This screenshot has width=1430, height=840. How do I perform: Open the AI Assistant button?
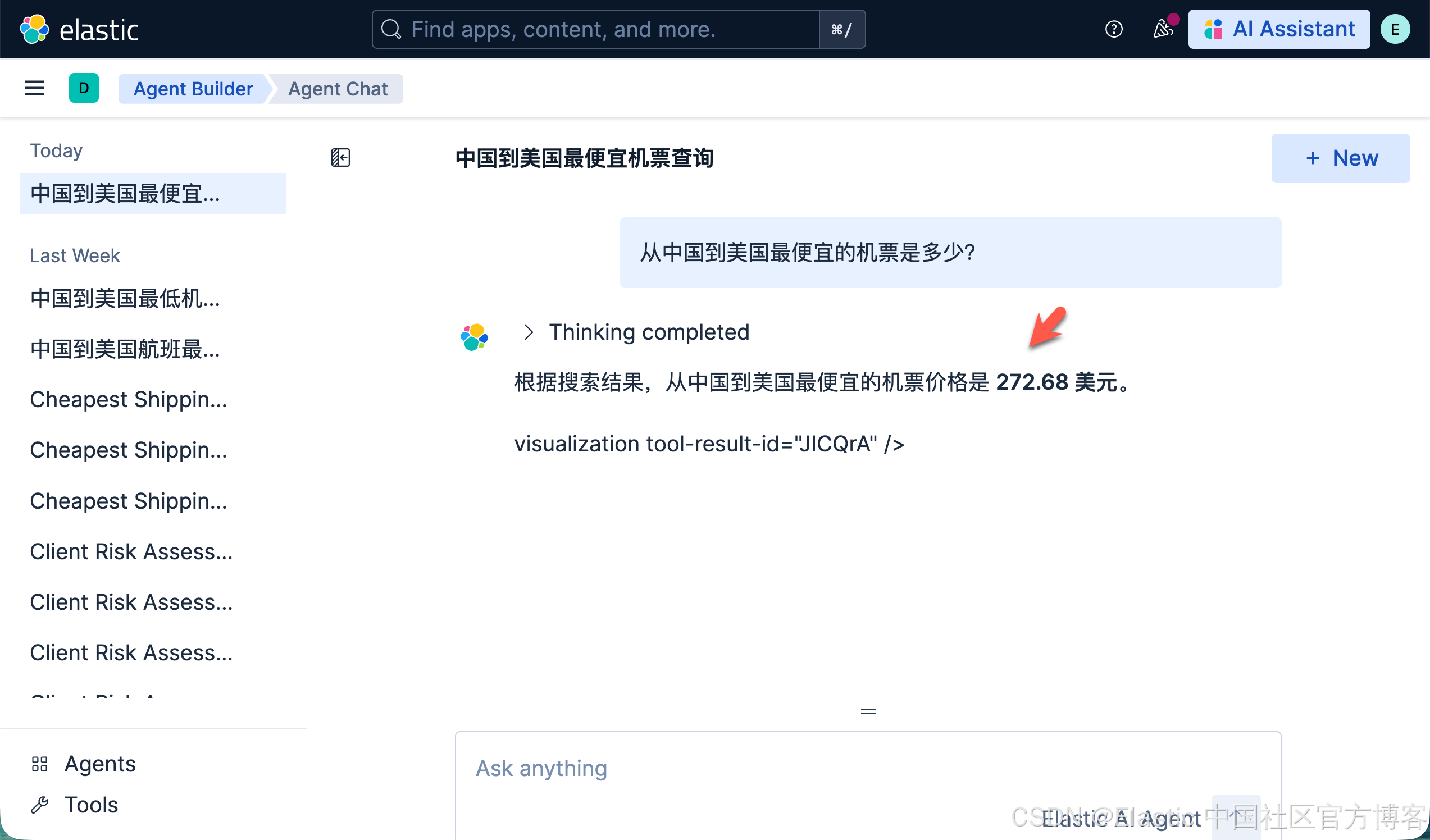1278,29
